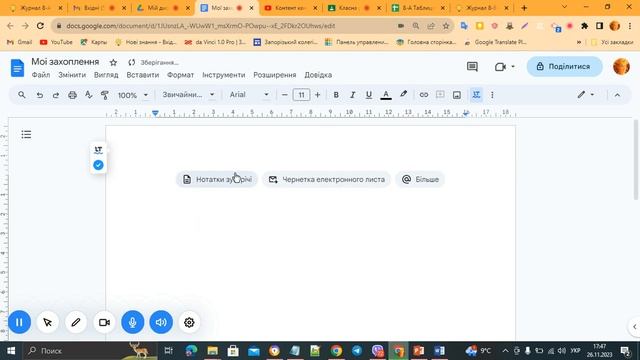The width and height of the screenshot is (640, 360).
Task: Open the Змінити menu
Action: [x=72, y=75]
